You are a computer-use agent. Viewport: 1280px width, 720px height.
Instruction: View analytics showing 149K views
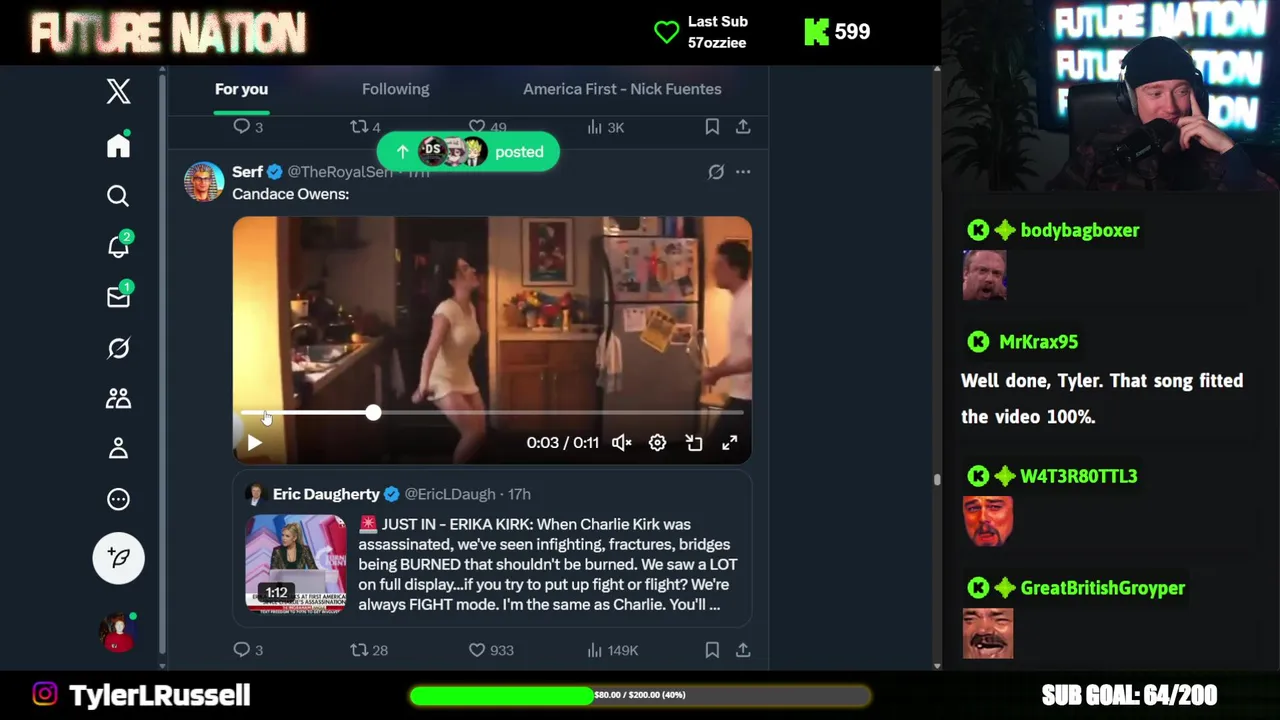pos(612,650)
